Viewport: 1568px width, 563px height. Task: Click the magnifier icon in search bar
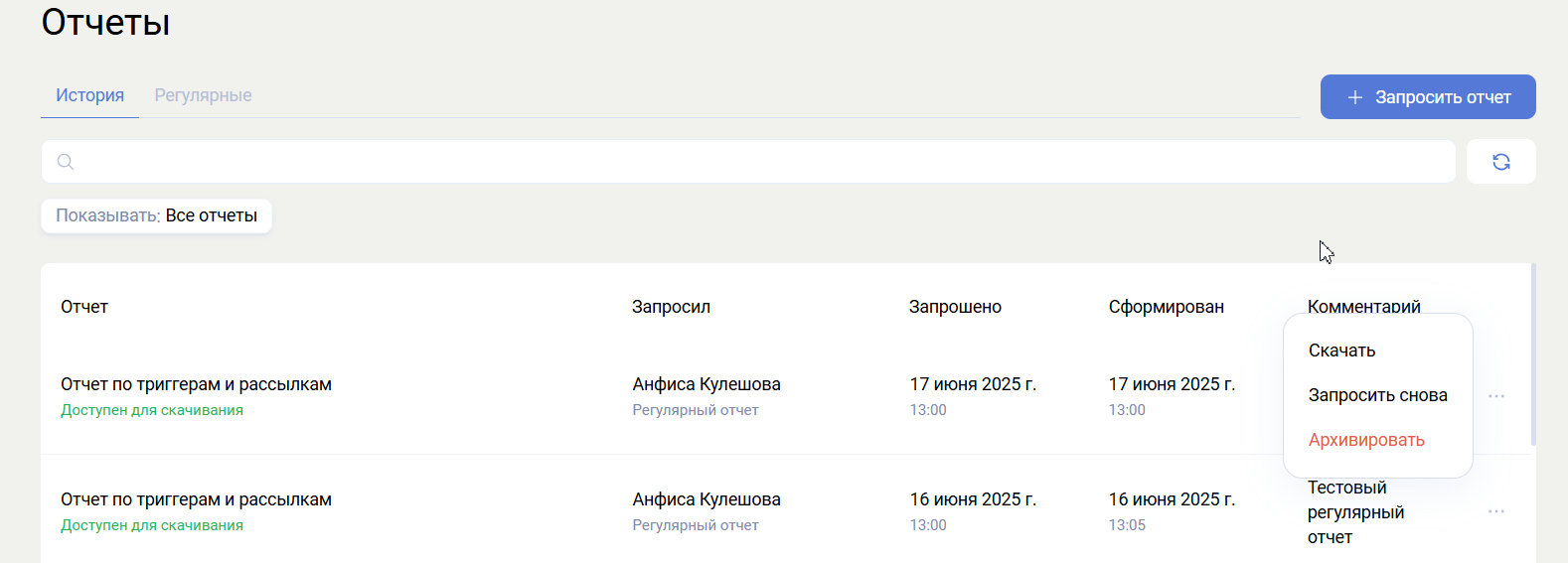point(66,162)
